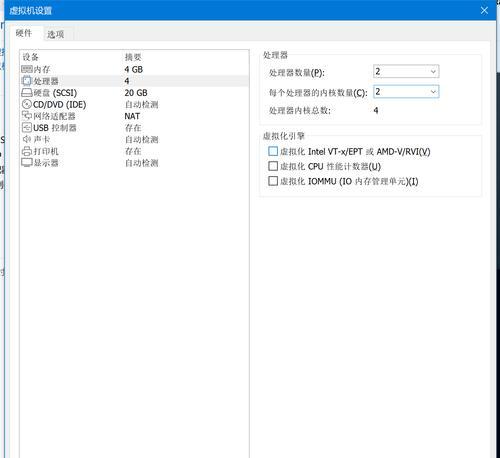
Task: Click the 处理器 row summary value 4
Action: [x=127, y=81]
